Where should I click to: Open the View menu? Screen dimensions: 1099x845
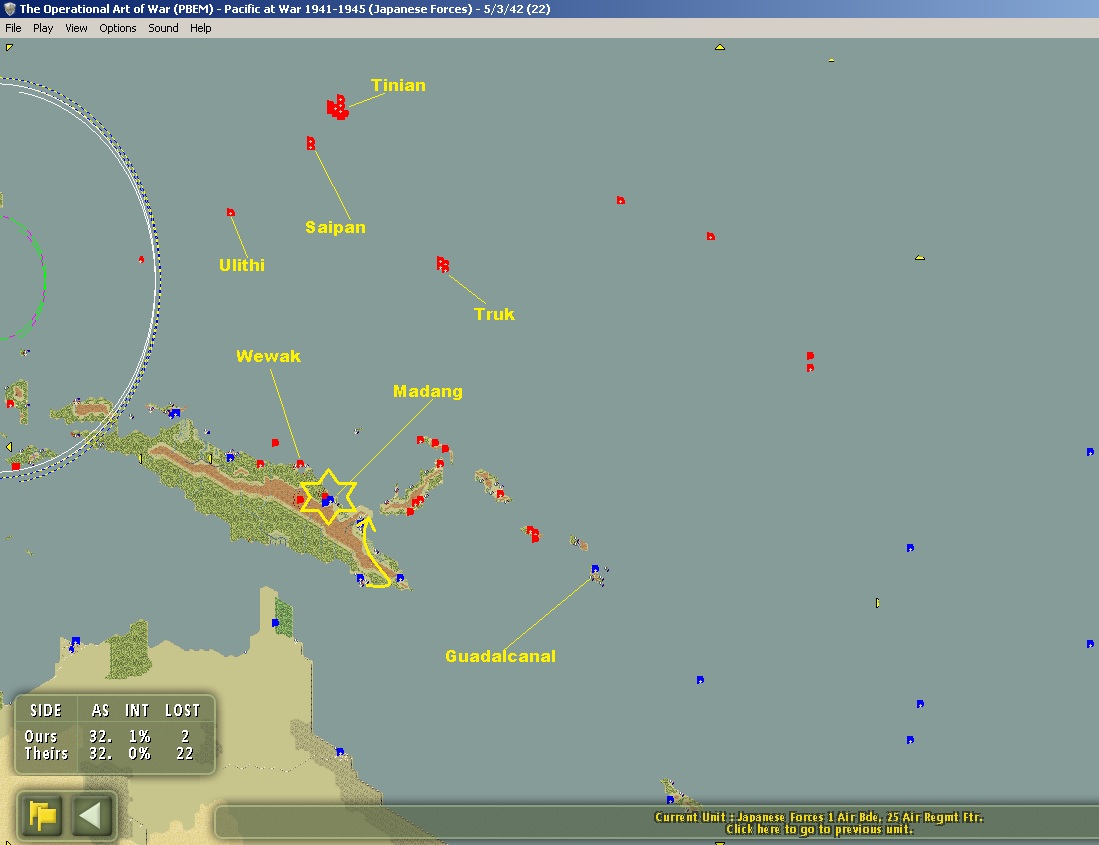click(x=76, y=28)
